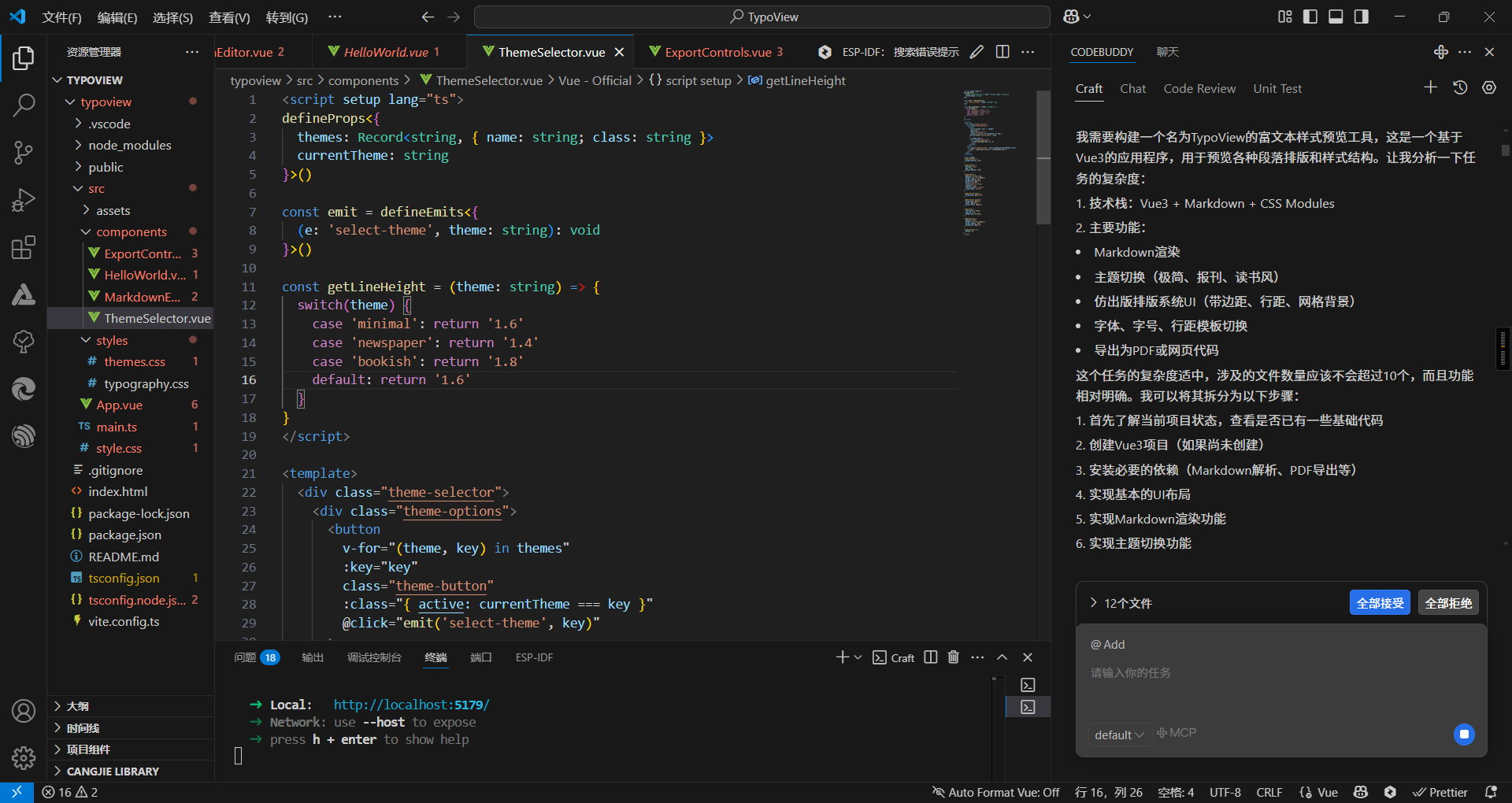This screenshot has width=1512, height=803.
Task: Open the remote window indicator
Action: [17, 792]
